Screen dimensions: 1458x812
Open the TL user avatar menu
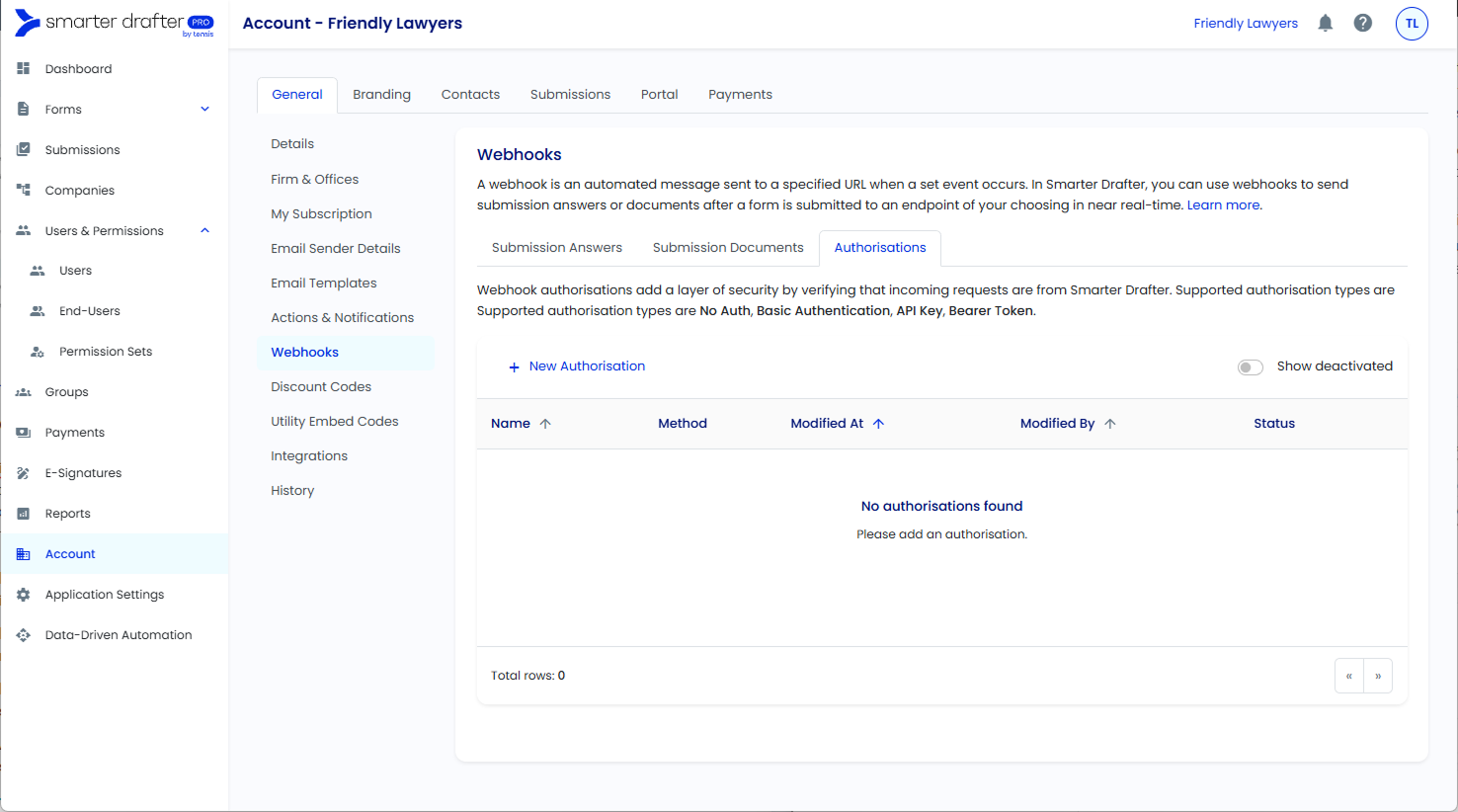click(1412, 24)
